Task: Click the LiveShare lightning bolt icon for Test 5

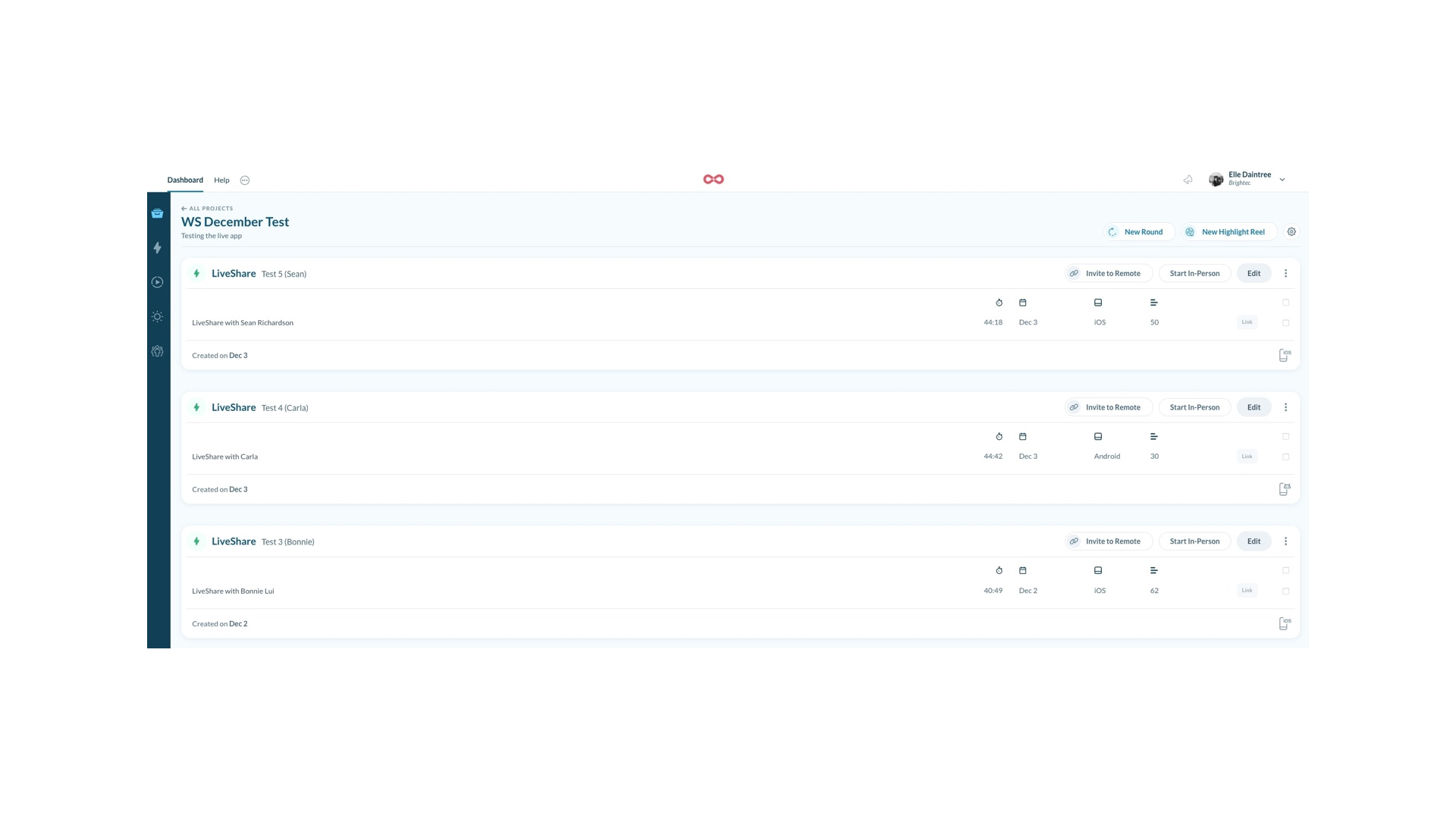Action: coord(196,273)
